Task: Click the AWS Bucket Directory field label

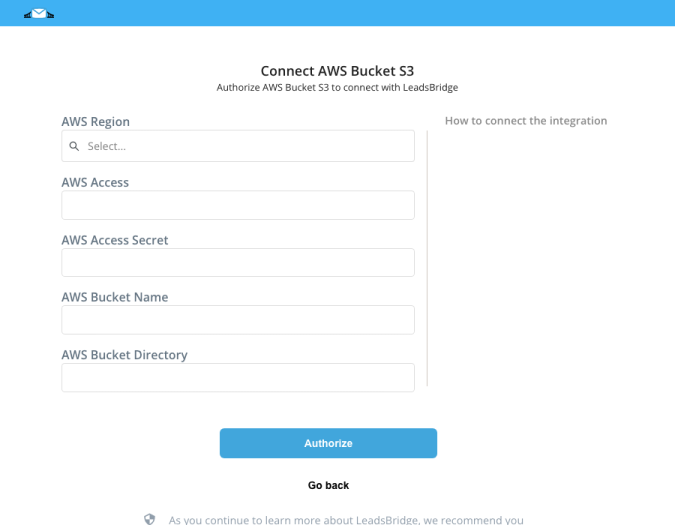Action: 124,355
